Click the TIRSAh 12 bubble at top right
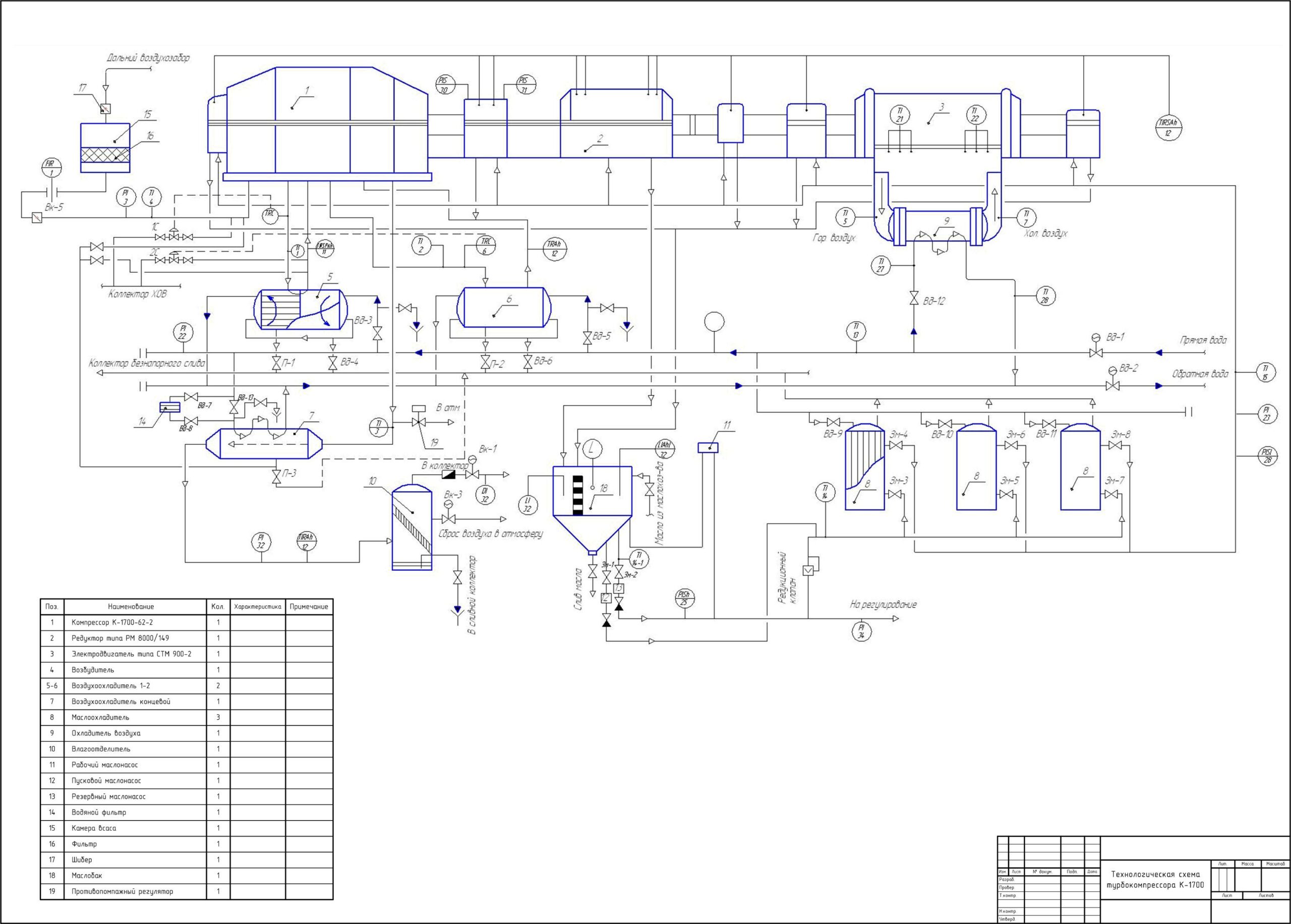Screen dimensions: 1291x924 1169,129
